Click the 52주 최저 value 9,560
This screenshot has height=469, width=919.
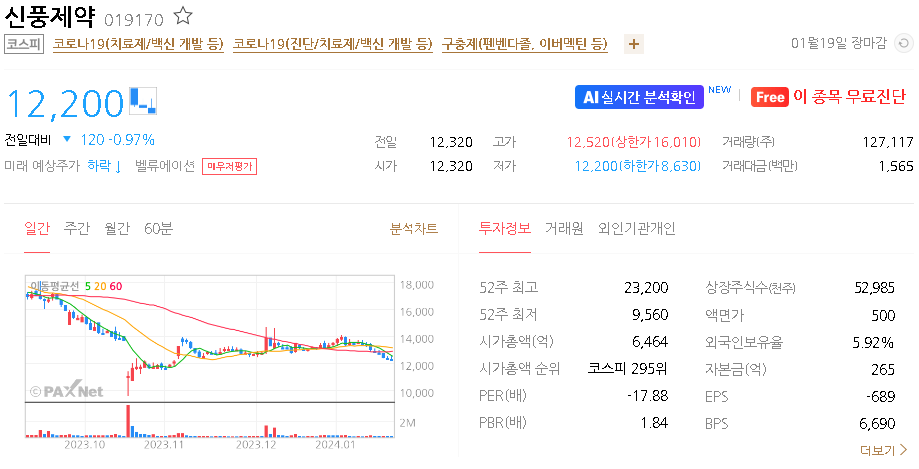pos(650,315)
